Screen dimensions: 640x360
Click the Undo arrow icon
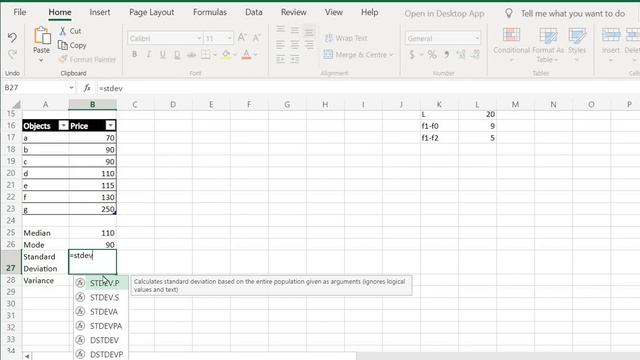(12, 38)
